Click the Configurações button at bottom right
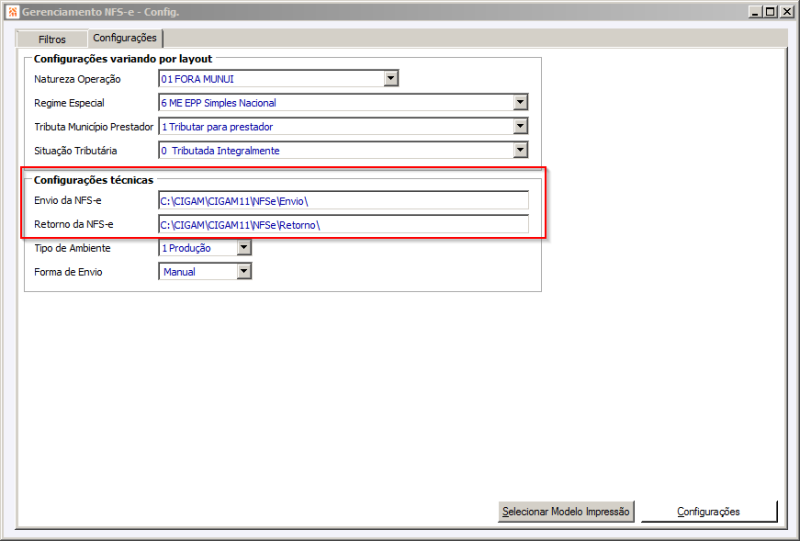 pyautogui.click(x=709, y=511)
